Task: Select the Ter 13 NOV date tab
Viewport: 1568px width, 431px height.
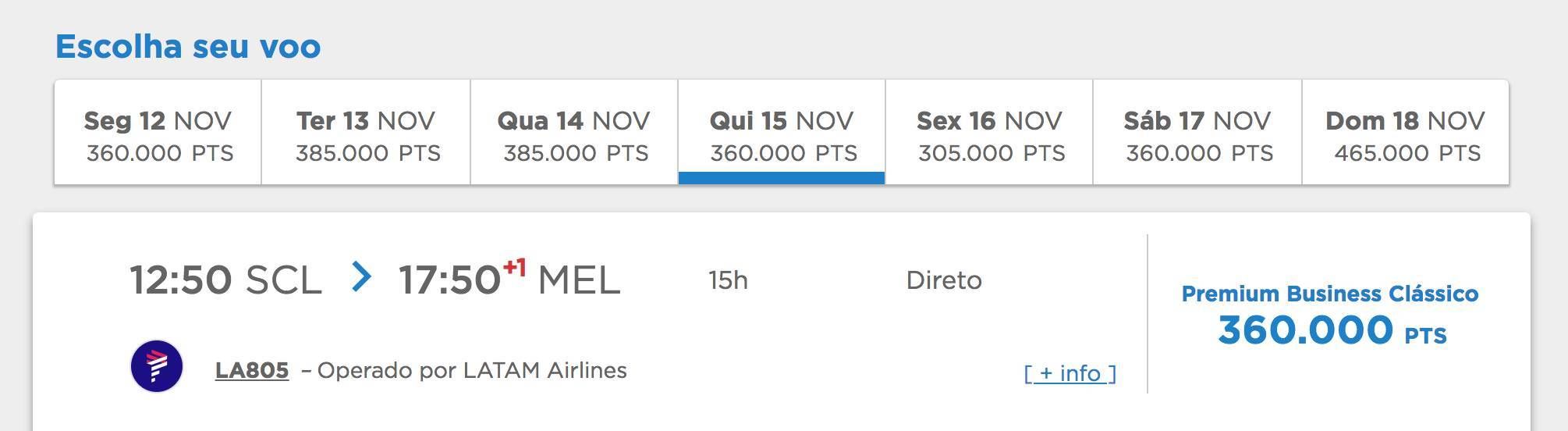Action: pos(366,132)
